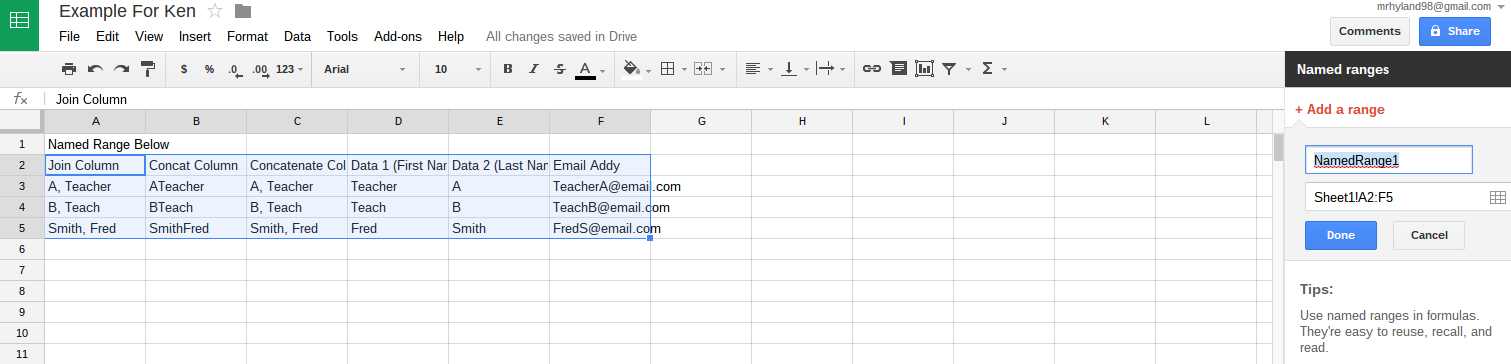This screenshot has height=364, width=1511.
Task: Click All changes saved in Drive
Action: click(x=561, y=36)
